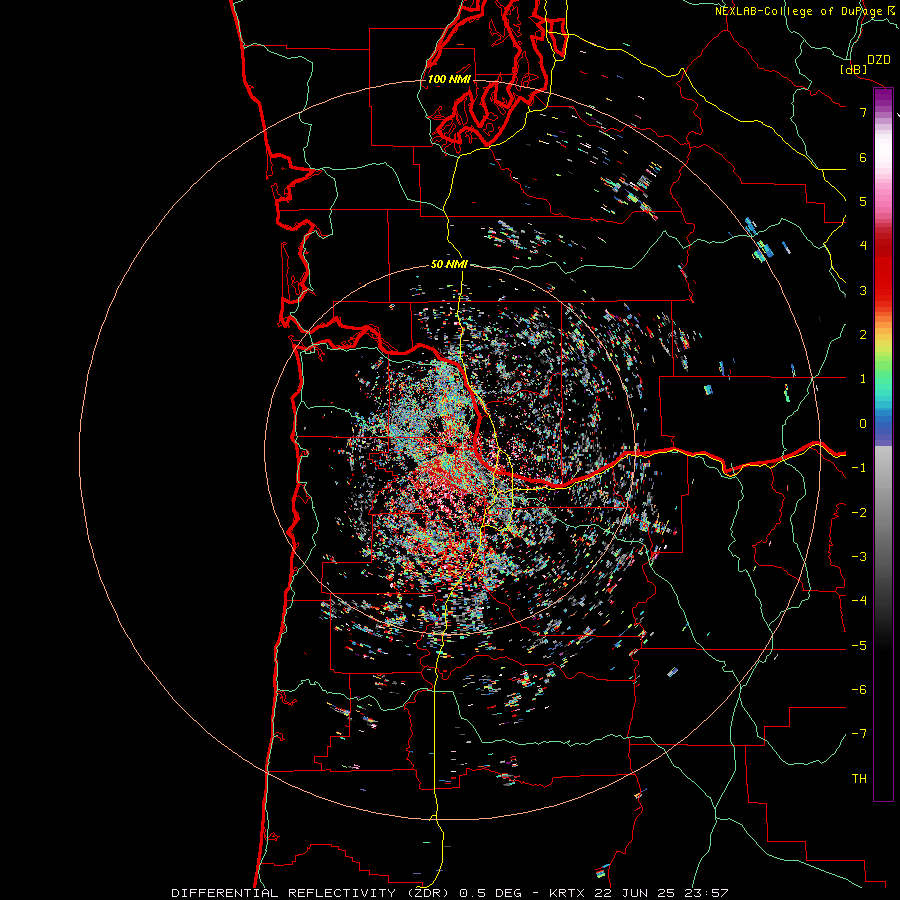Click the DZD legend title

[879, 60]
